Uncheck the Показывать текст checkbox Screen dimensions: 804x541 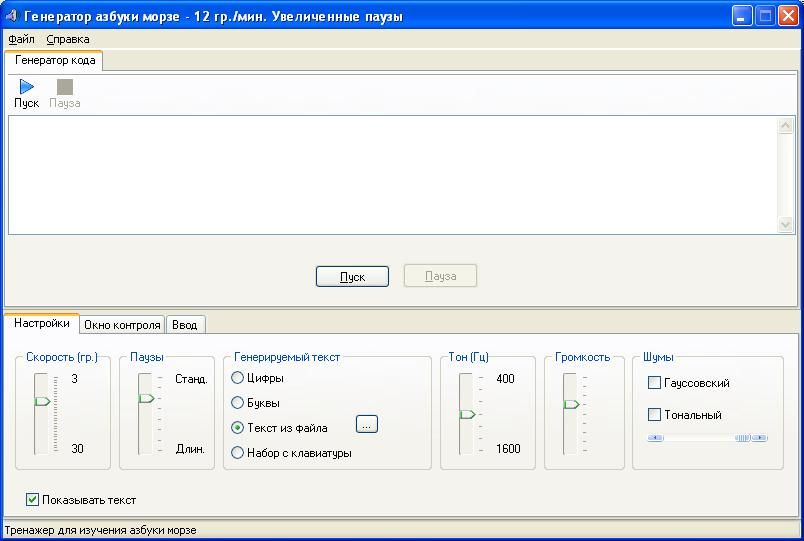pyautogui.click(x=33, y=500)
